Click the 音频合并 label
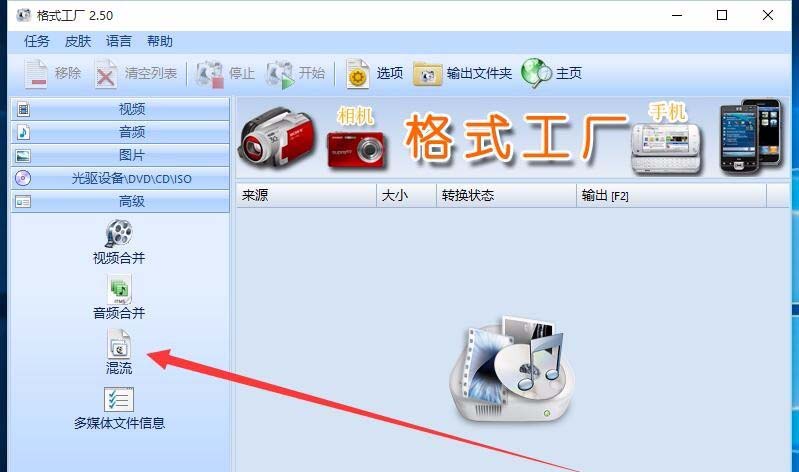The image size is (799, 472). click(119, 313)
